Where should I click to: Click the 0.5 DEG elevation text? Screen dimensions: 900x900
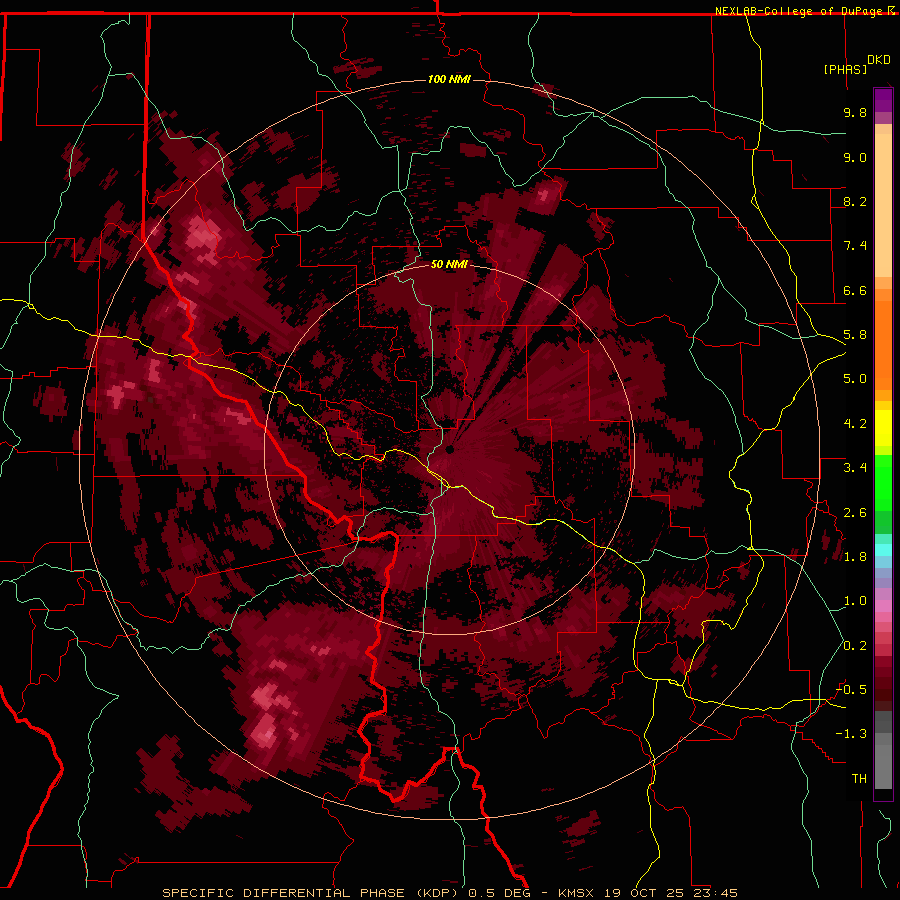(499, 893)
